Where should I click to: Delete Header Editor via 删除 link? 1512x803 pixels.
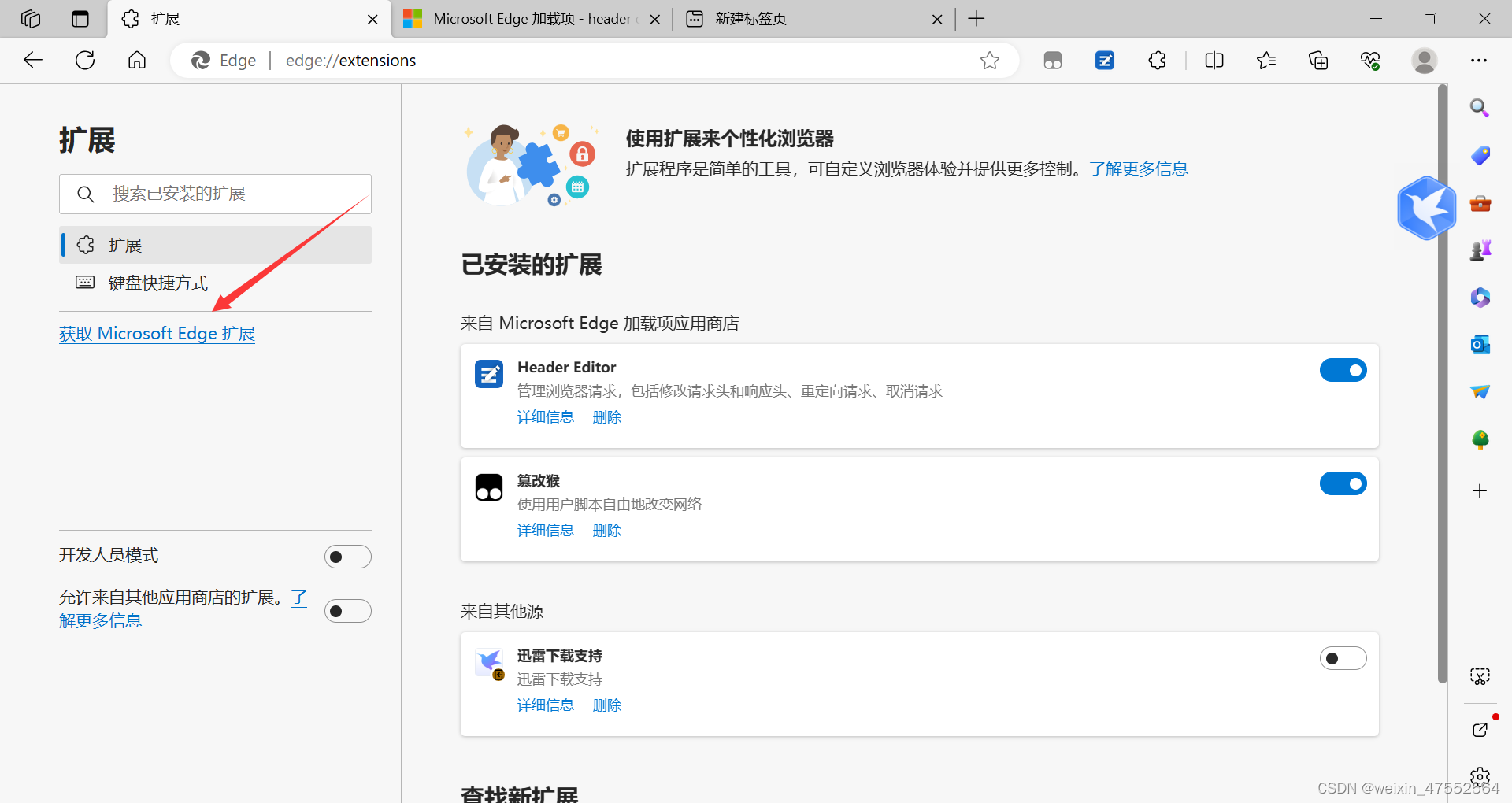[x=607, y=417]
